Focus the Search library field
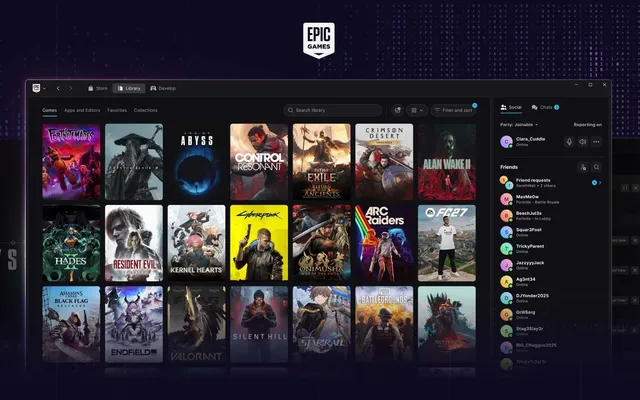 (x=333, y=110)
